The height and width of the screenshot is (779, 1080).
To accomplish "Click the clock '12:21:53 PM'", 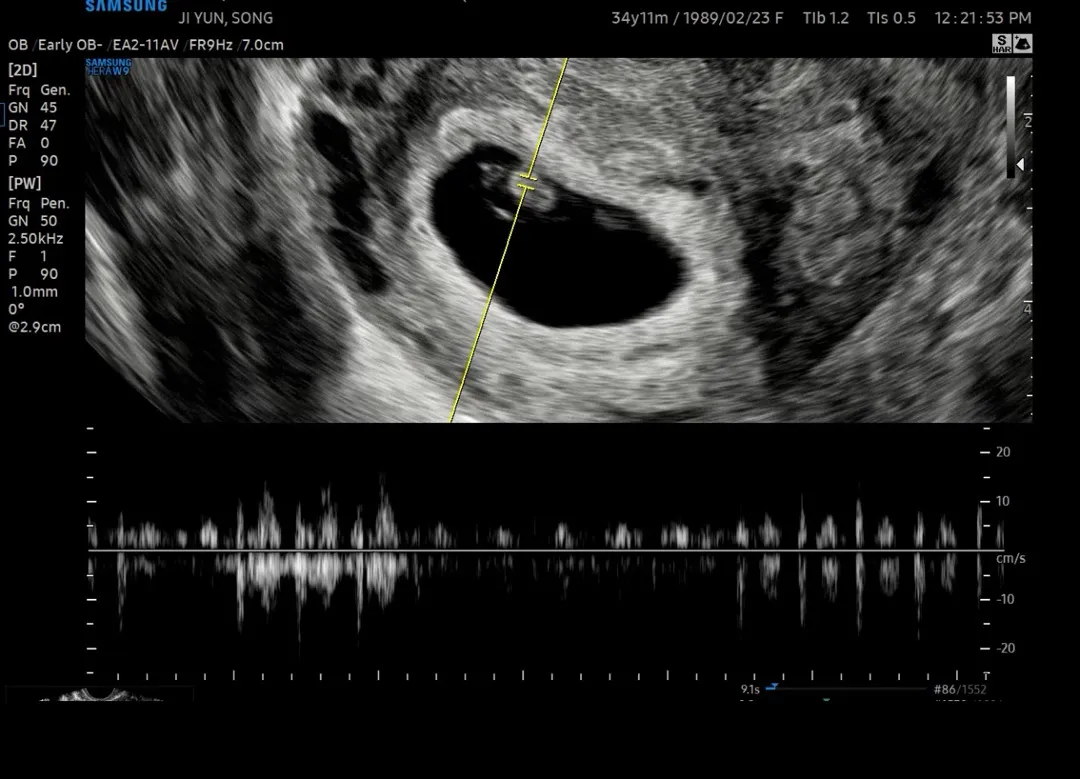I will (x=983, y=18).
